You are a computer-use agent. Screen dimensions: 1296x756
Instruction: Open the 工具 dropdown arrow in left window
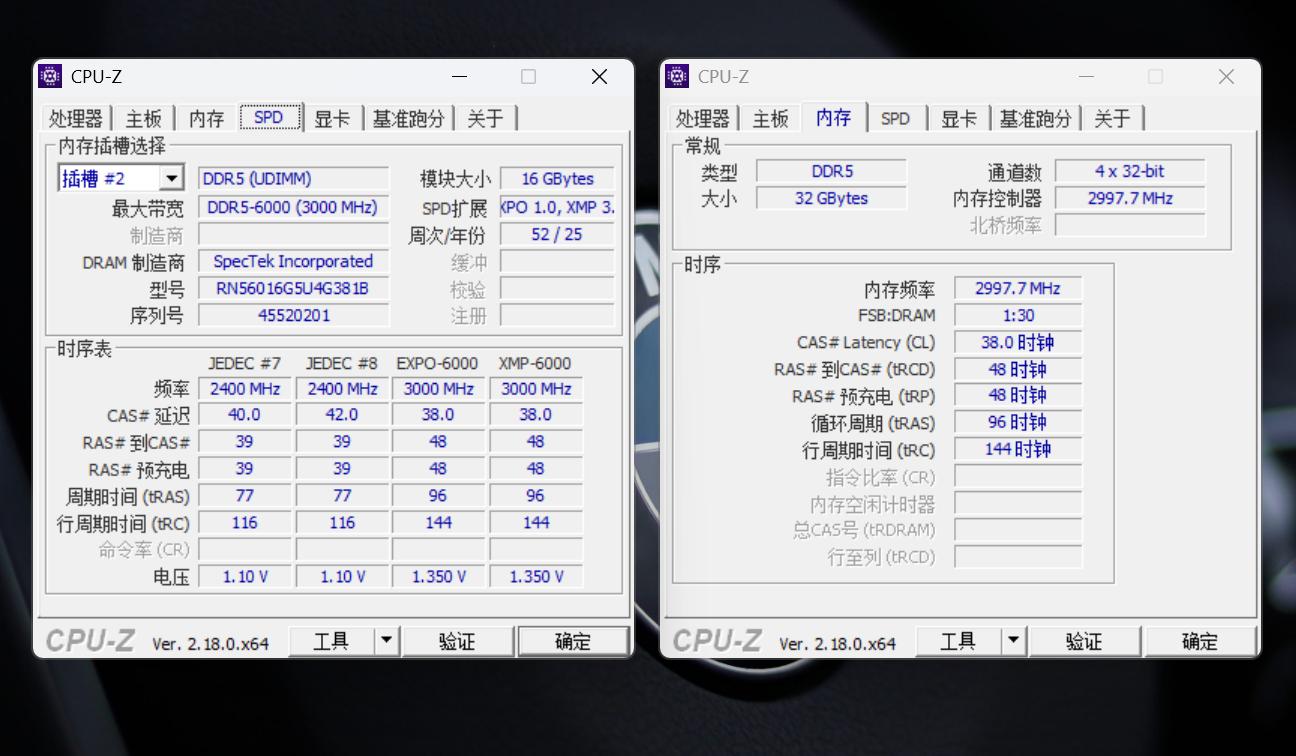click(x=388, y=641)
